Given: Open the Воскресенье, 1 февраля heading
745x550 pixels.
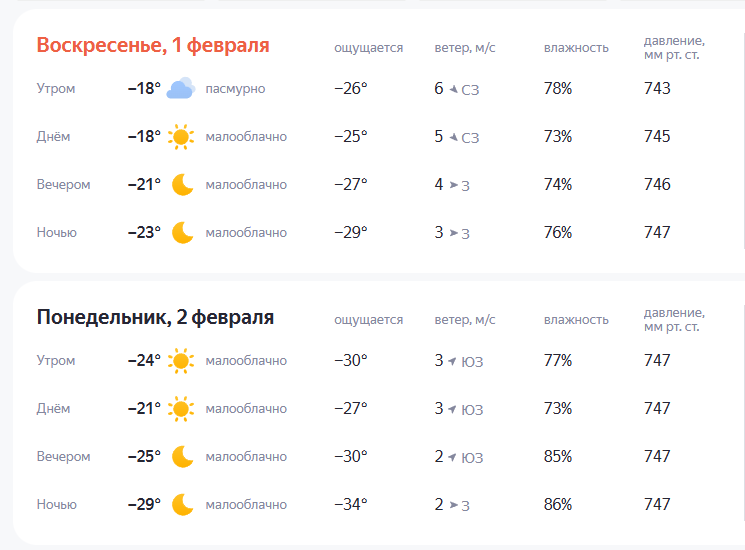Looking at the screenshot, I should pyautogui.click(x=153, y=45).
